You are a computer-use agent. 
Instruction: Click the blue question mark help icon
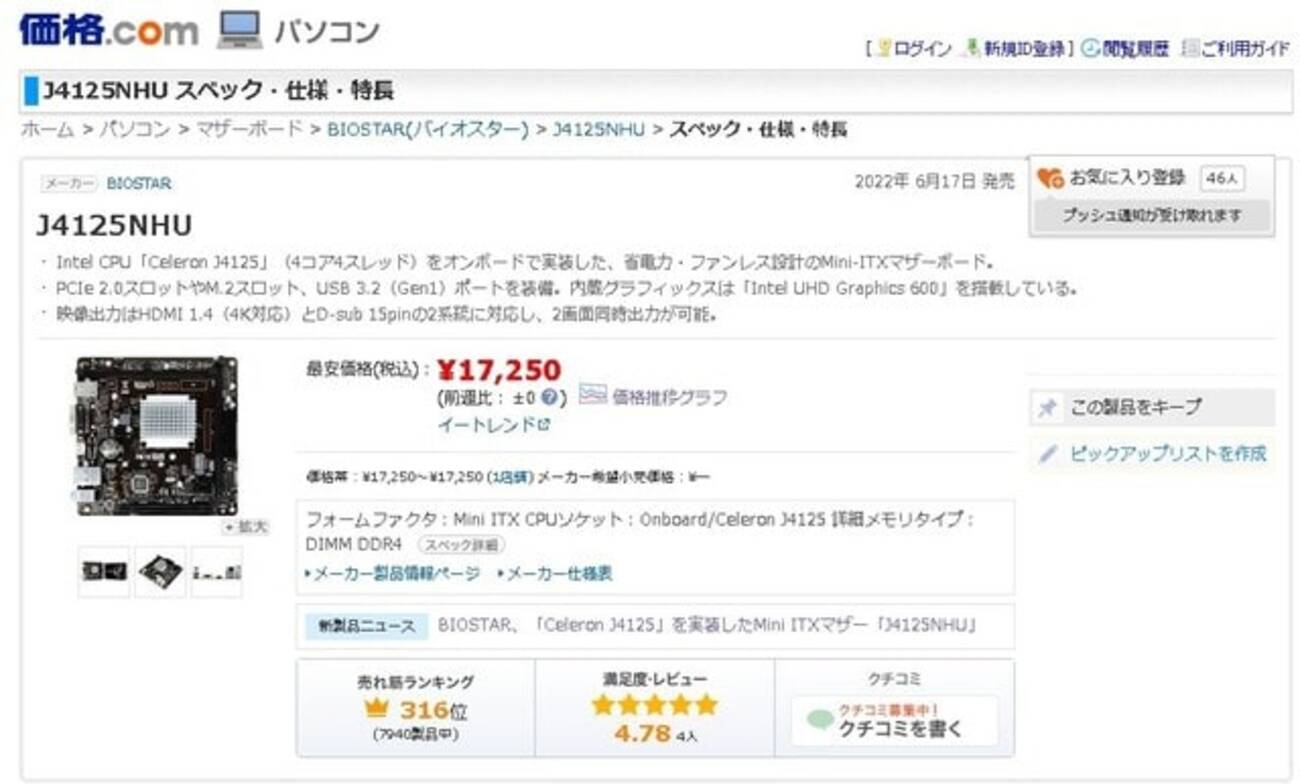point(548,397)
